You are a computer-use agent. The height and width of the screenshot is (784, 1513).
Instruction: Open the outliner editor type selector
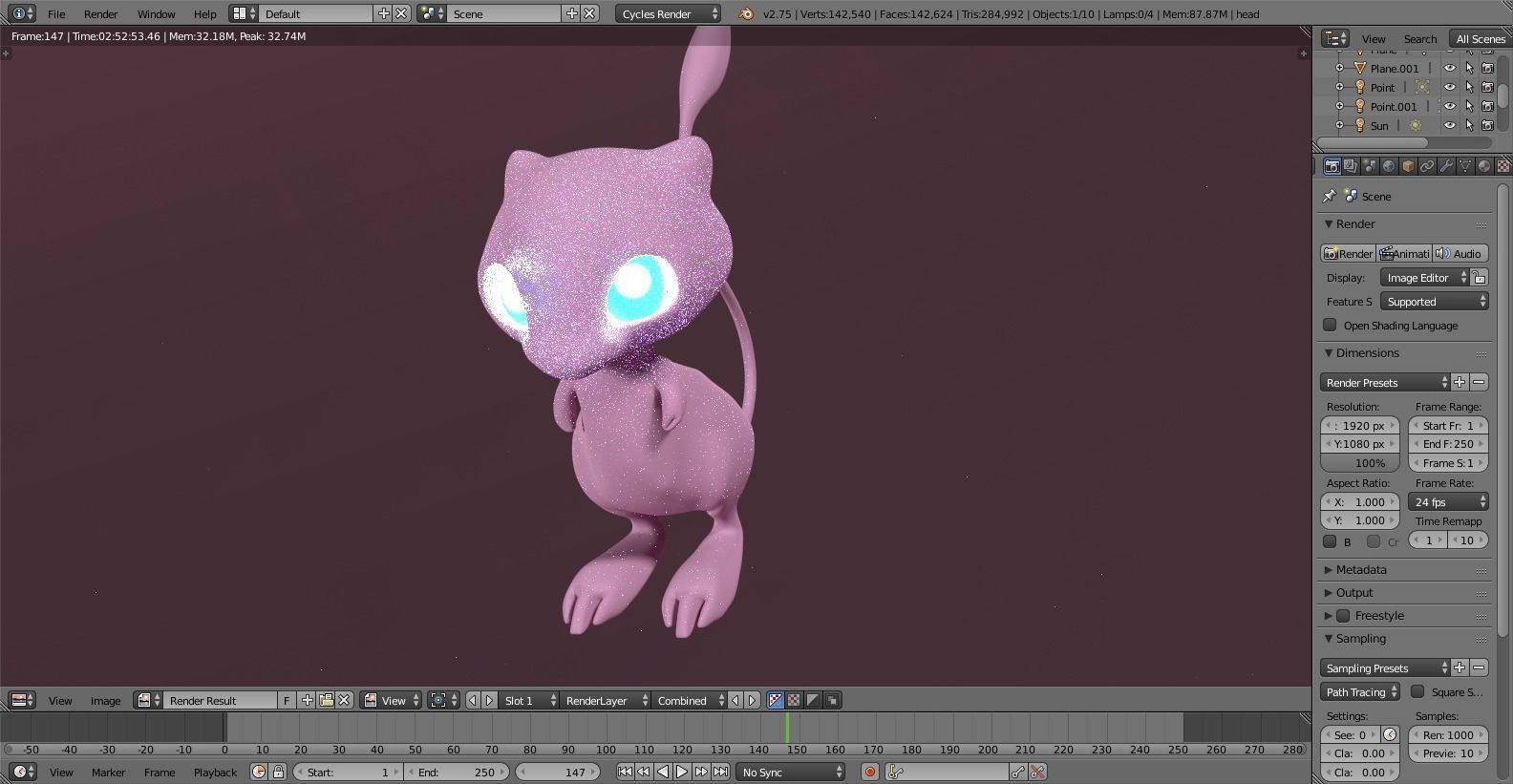pos(1334,38)
